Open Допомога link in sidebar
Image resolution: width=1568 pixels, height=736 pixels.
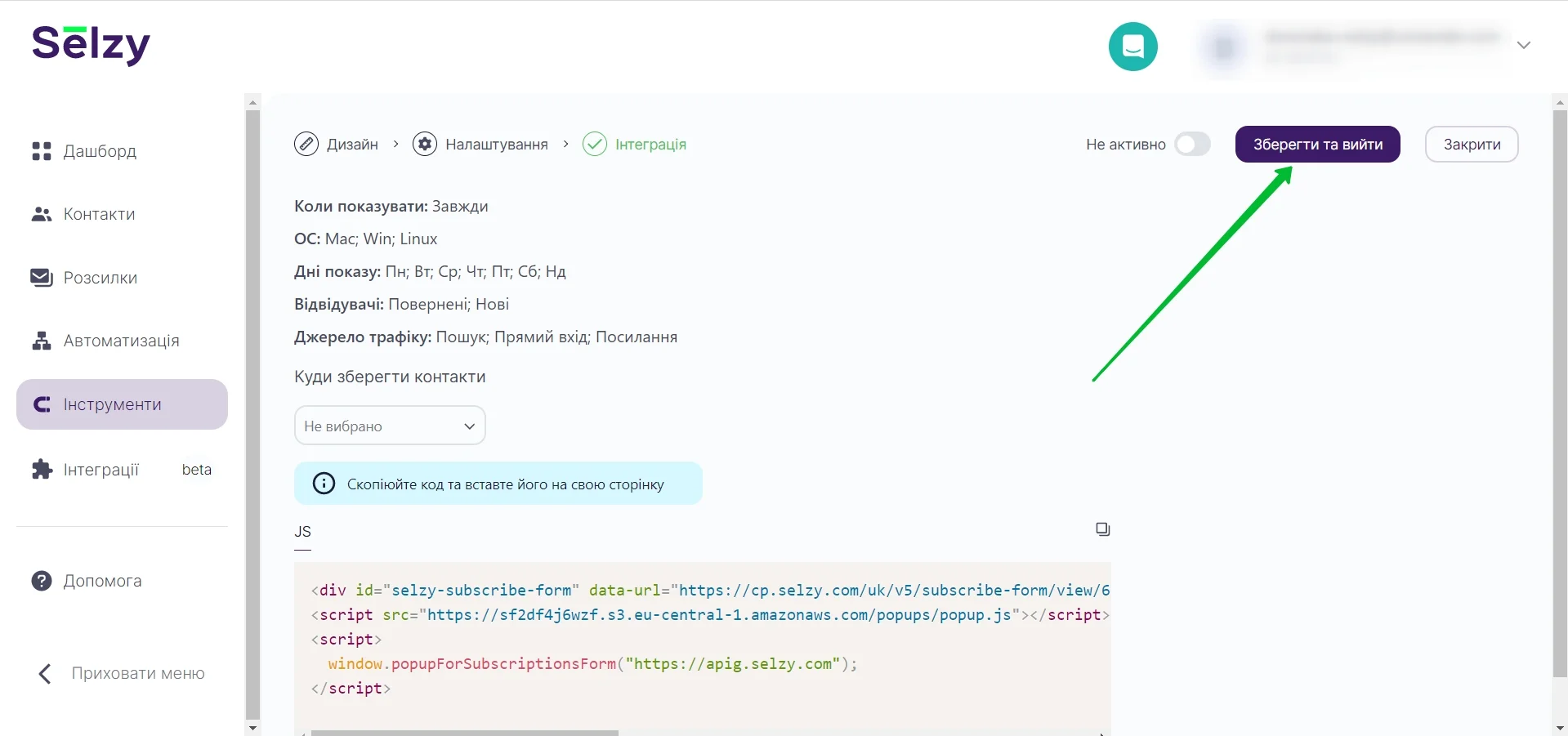point(103,581)
